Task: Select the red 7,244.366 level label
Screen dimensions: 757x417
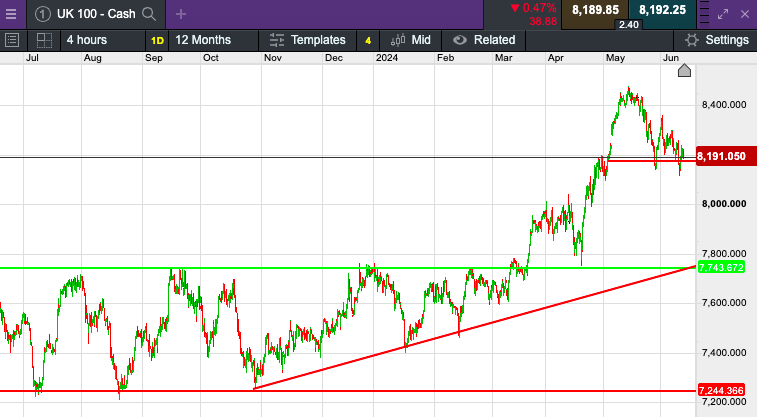Action: click(721, 390)
